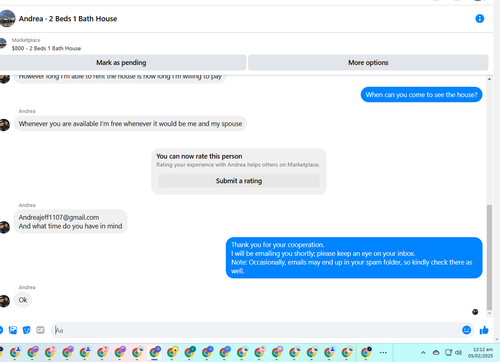The image size is (500, 362).
Task: Click the 'You can now rate this person' heading
Action: (199, 156)
